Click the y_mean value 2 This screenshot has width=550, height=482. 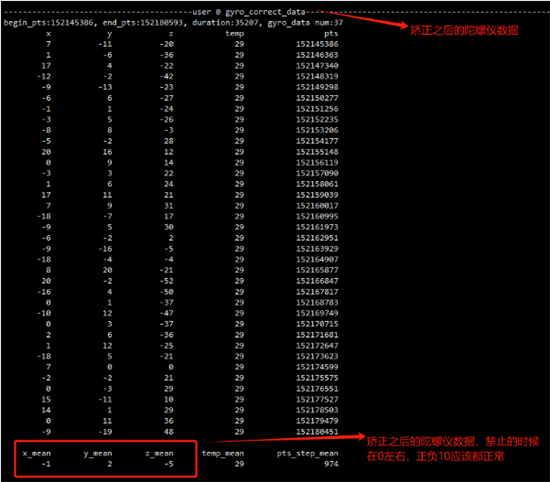tap(110, 464)
